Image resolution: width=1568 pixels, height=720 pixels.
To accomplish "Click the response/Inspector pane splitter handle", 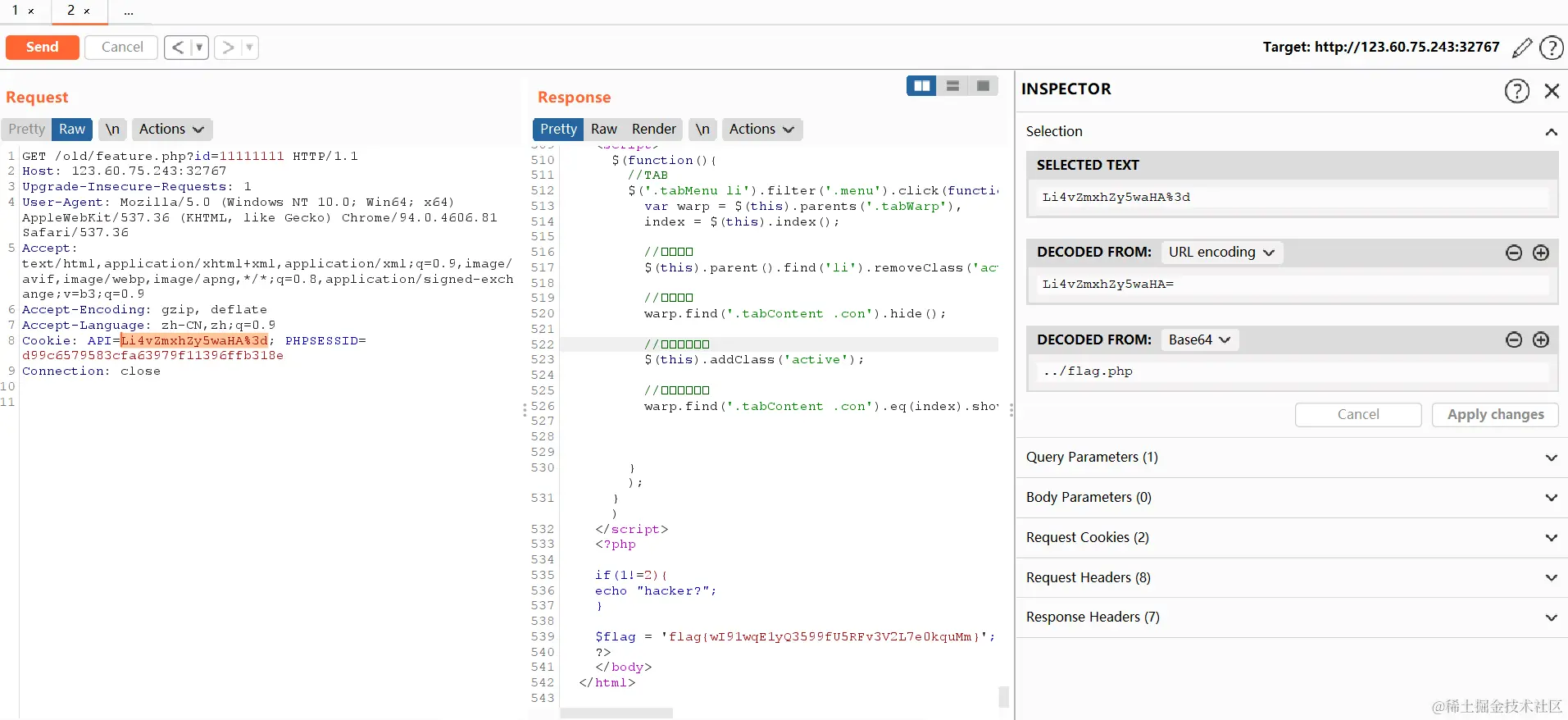I will coord(1011,411).
